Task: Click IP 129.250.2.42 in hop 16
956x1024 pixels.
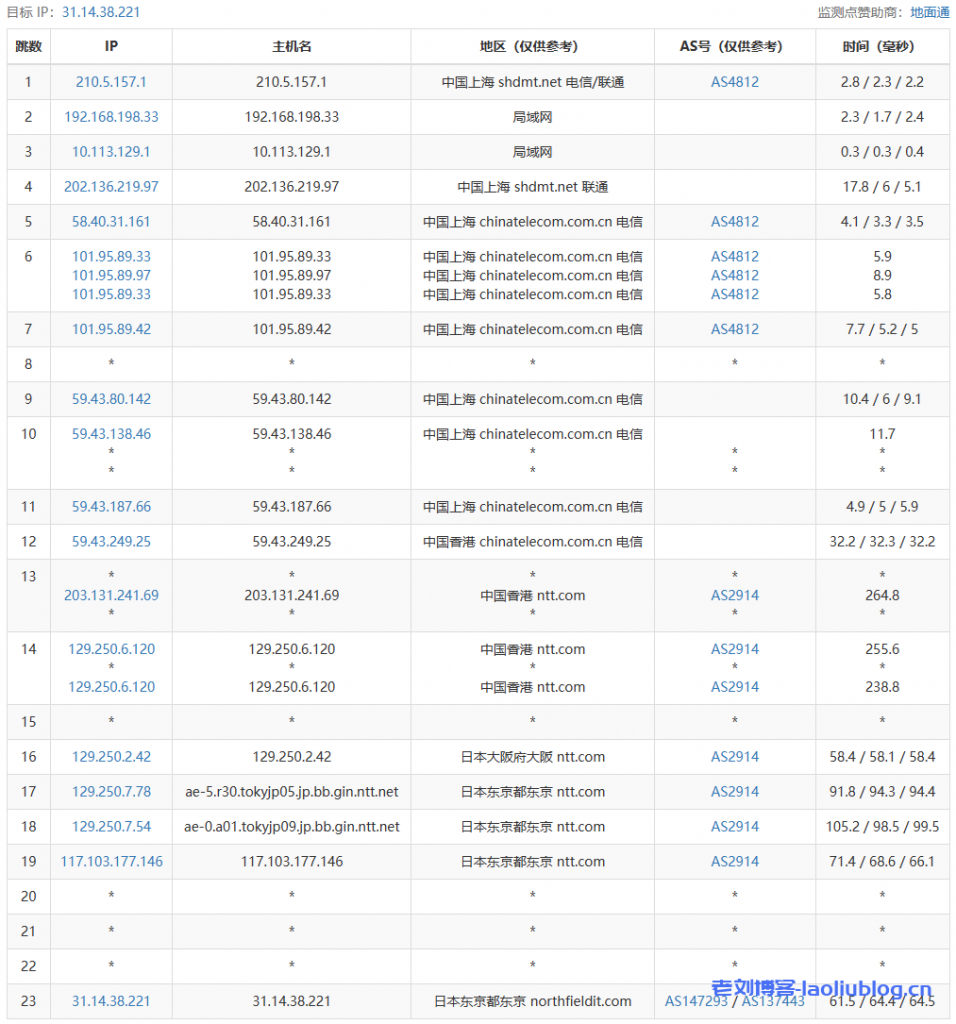Action: click(111, 757)
